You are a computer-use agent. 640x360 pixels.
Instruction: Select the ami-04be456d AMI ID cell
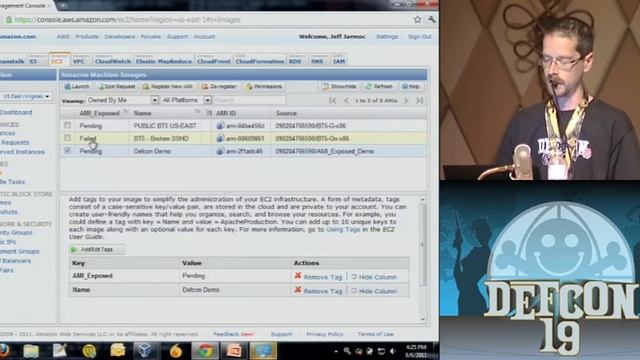tap(246, 126)
